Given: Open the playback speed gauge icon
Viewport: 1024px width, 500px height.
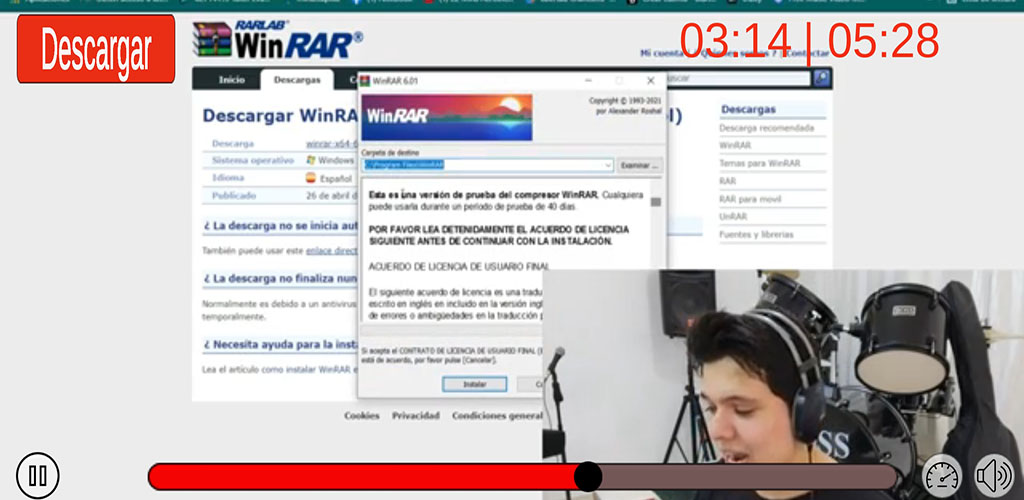Looking at the screenshot, I should (942, 476).
